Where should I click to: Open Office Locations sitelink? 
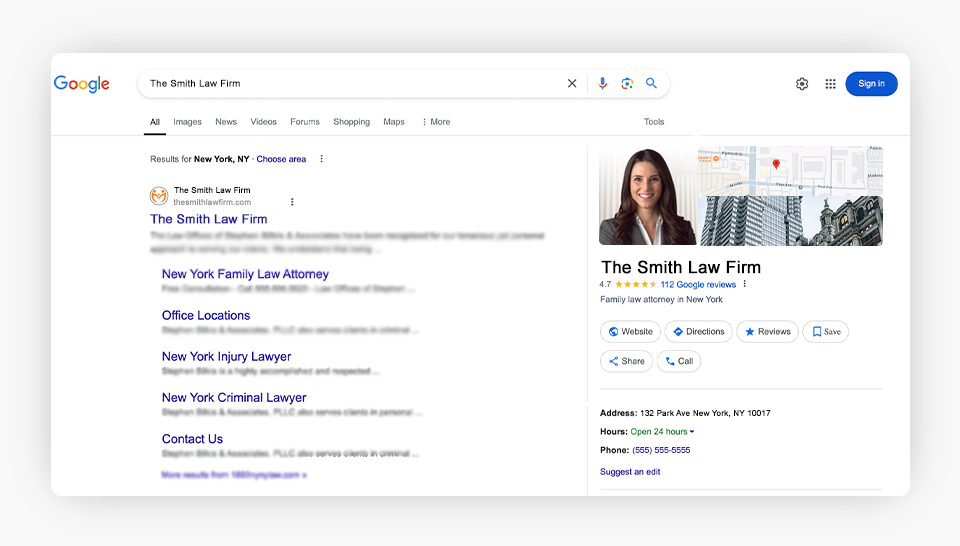[x=206, y=315]
